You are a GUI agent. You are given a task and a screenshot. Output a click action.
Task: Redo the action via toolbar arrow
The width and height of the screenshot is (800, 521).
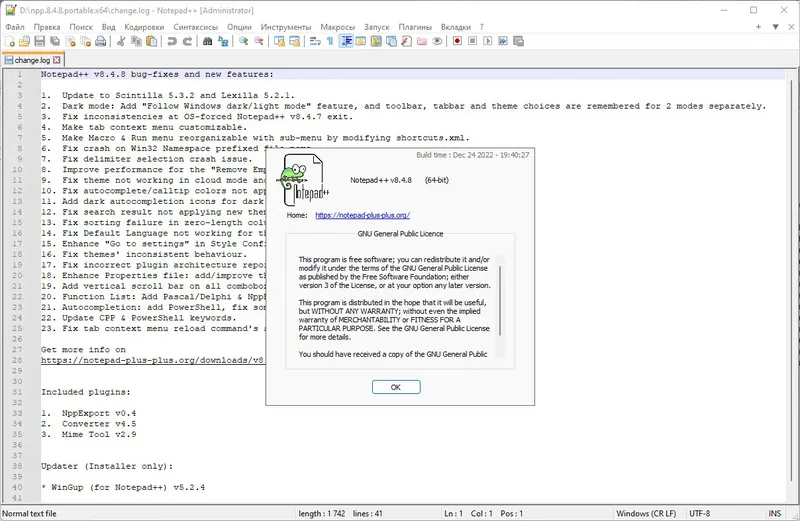tap(187, 41)
